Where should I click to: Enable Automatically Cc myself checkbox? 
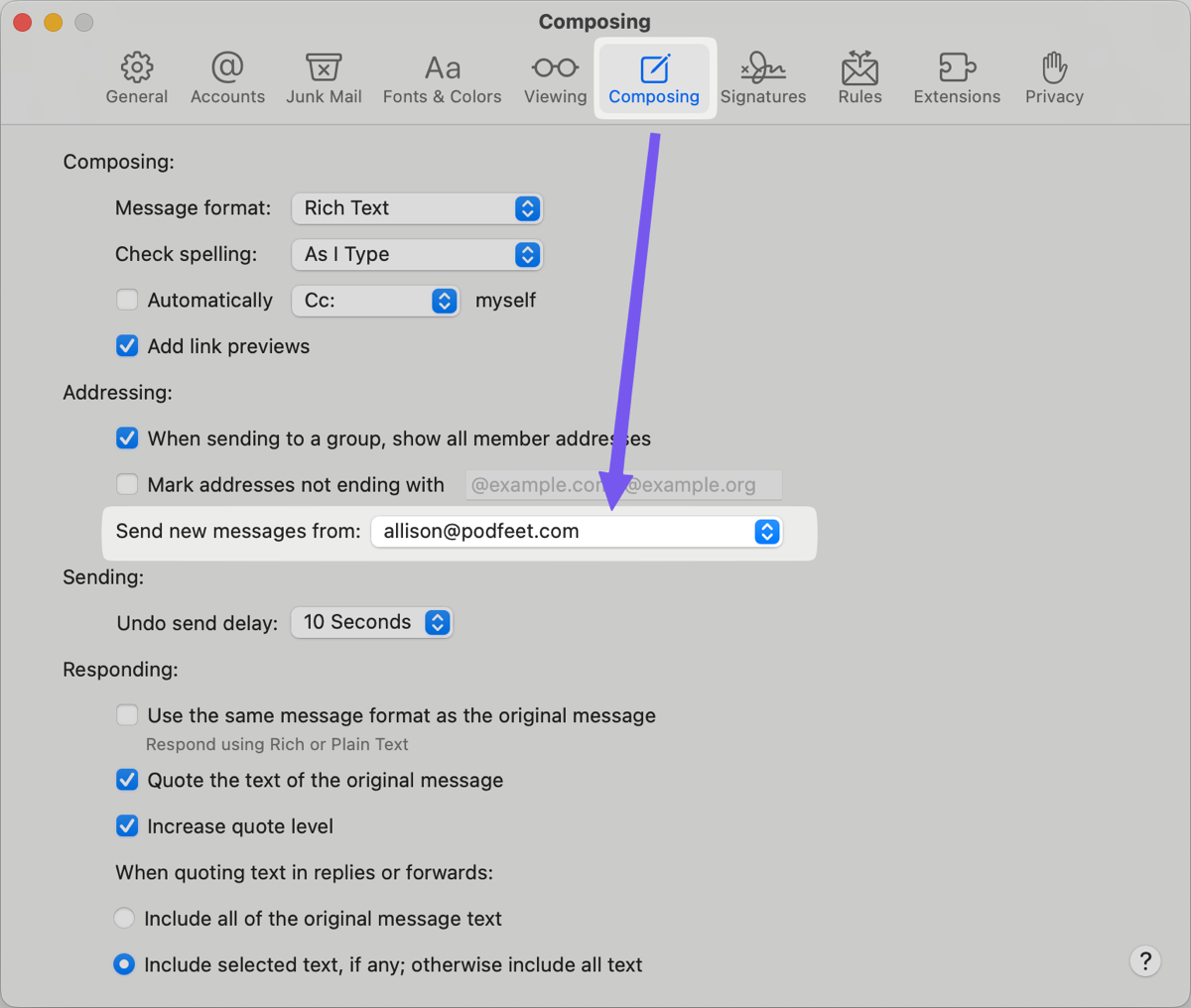[x=127, y=300]
